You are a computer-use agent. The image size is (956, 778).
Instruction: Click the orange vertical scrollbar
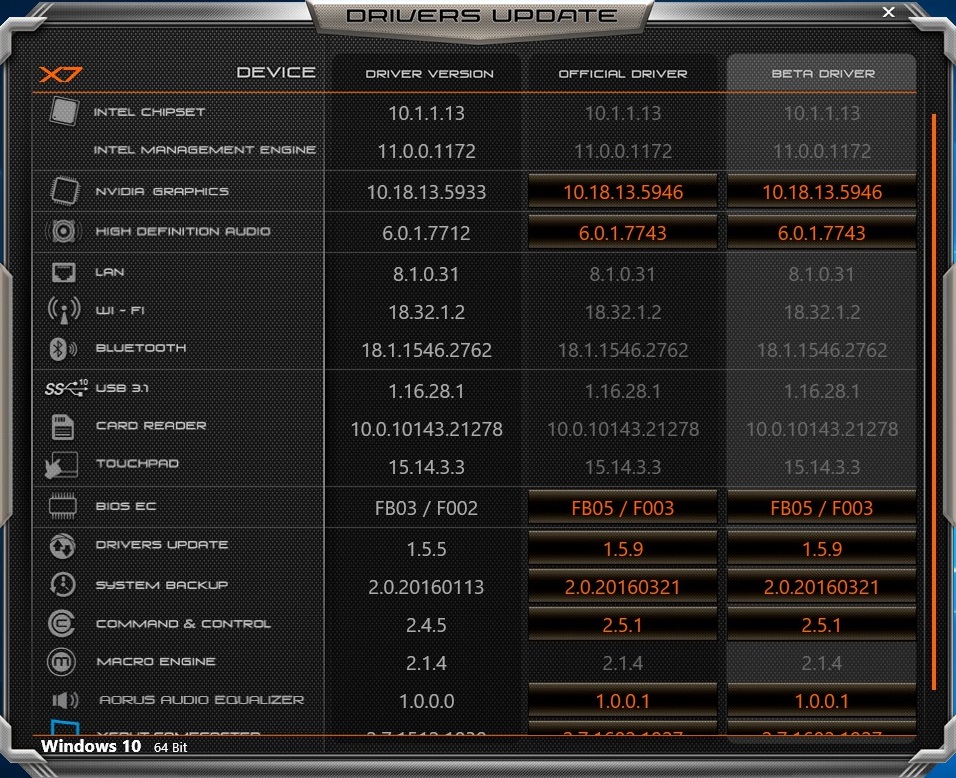coord(933,402)
